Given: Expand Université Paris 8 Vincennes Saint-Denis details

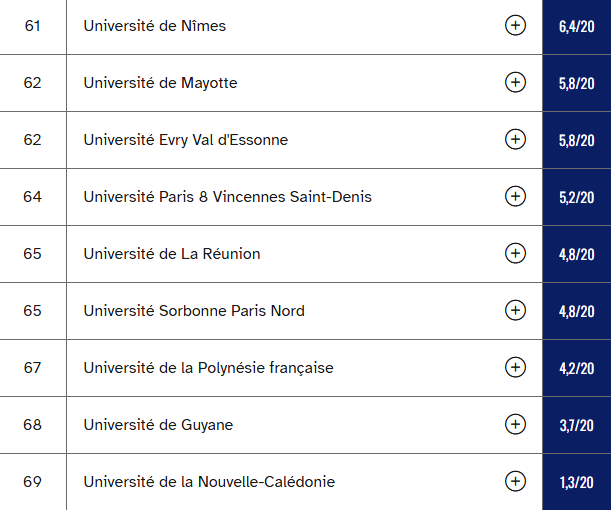Looking at the screenshot, I should click(x=515, y=196).
